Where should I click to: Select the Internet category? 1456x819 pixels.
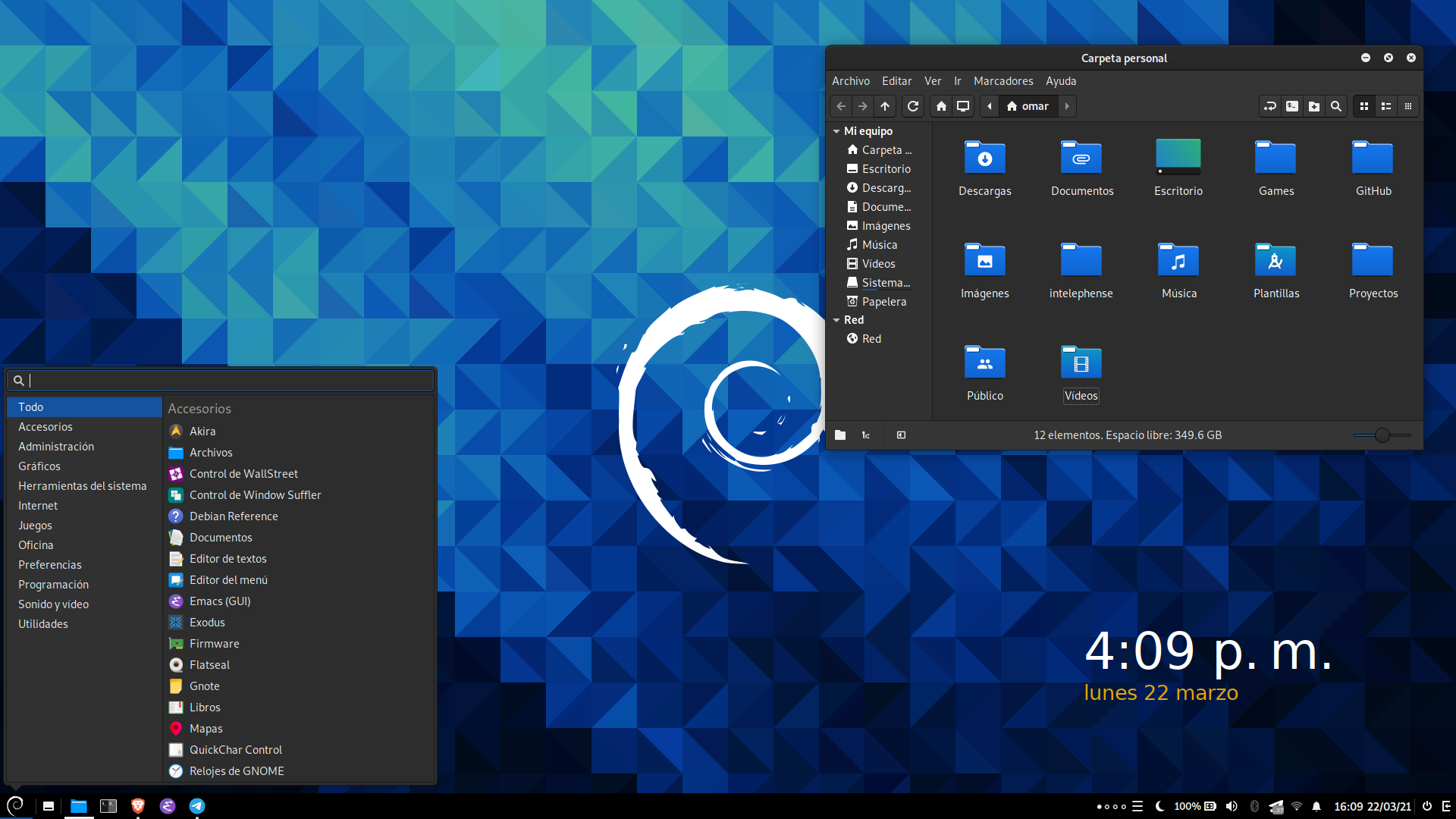[x=84, y=506]
